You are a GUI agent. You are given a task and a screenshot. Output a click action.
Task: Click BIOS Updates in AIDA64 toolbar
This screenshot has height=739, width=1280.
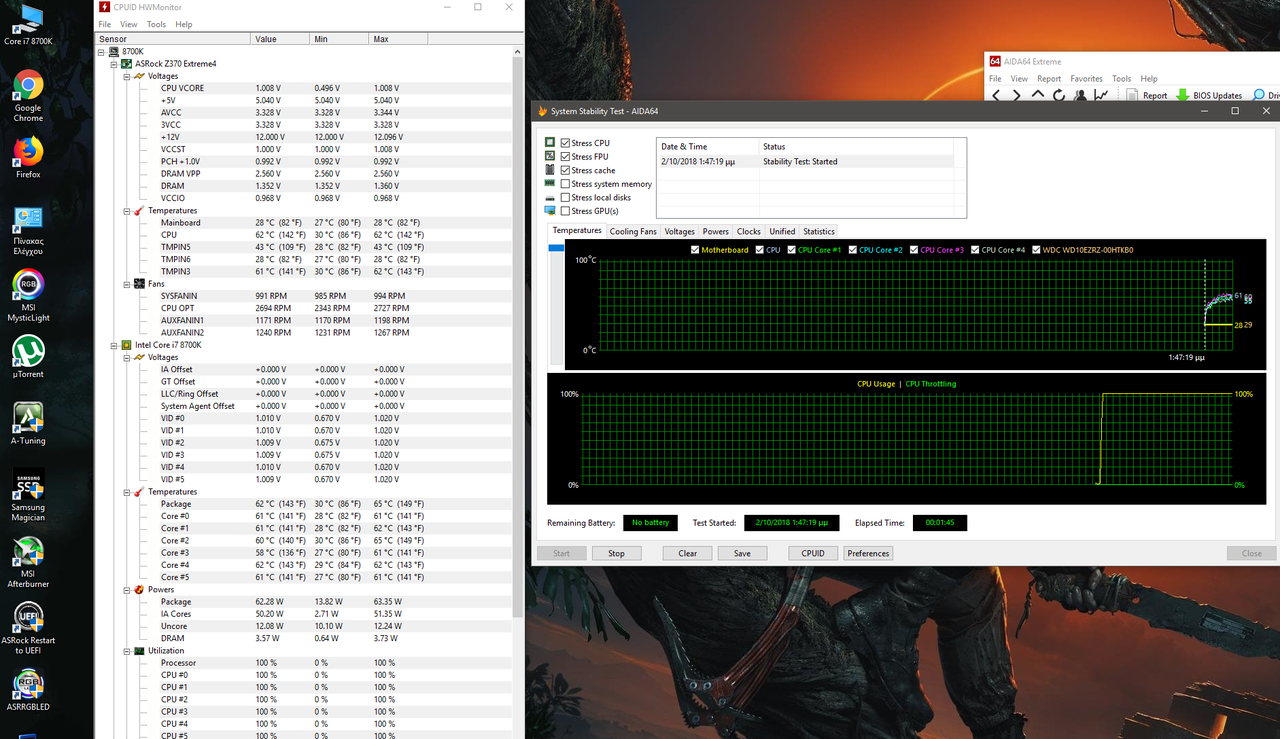tap(1209, 96)
